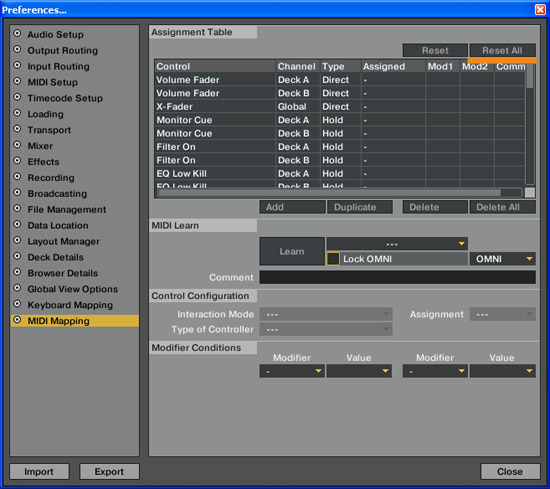
Task: Activate the MIDI Learn button
Action: coord(292,251)
